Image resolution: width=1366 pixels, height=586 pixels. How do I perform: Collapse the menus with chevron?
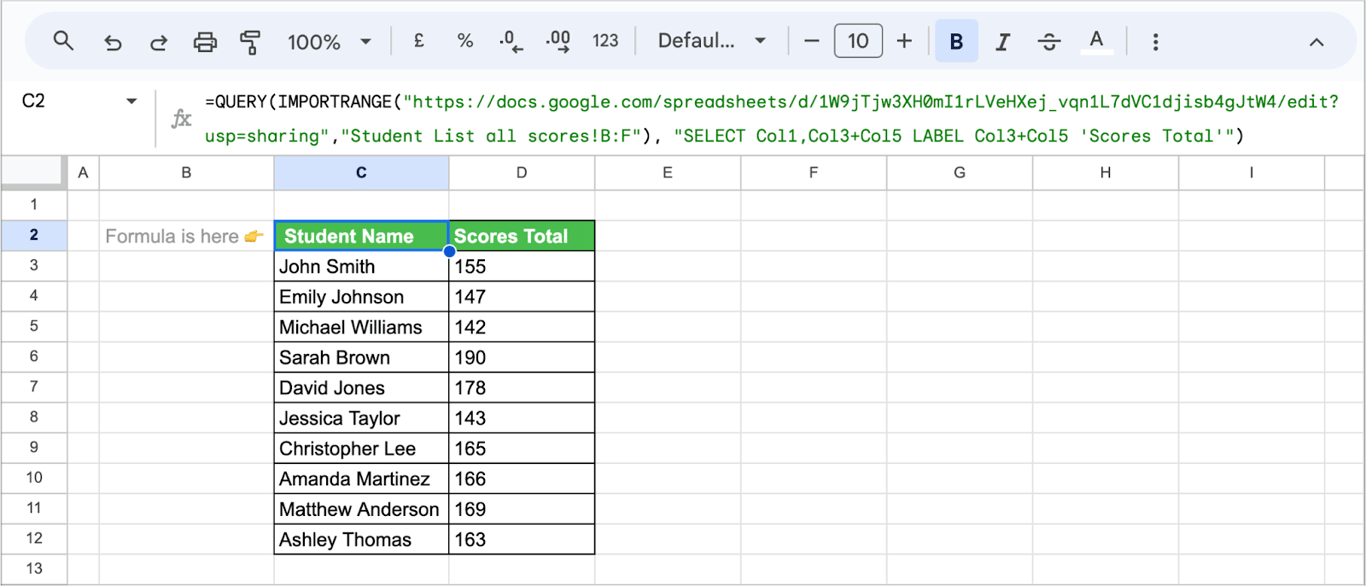pyautogui.click(x=1316, y=42)
